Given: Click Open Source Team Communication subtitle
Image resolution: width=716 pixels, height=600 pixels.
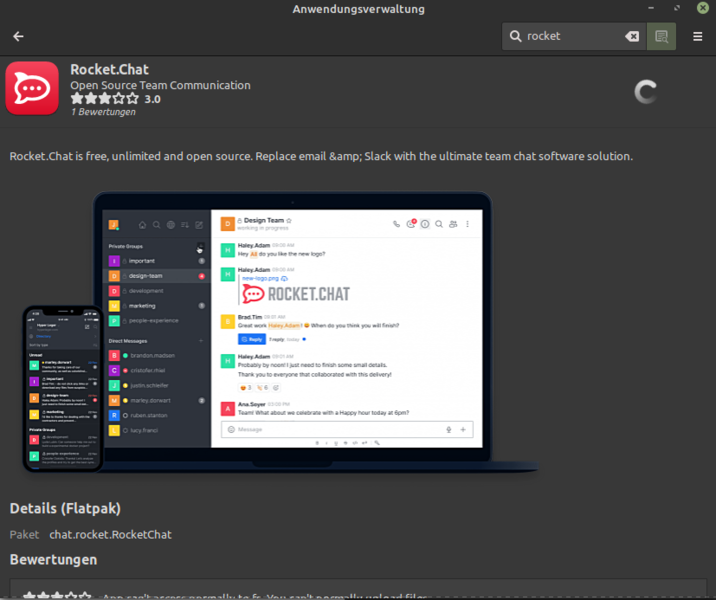Looking at the screenshot, I should click(x=160, y=85).
